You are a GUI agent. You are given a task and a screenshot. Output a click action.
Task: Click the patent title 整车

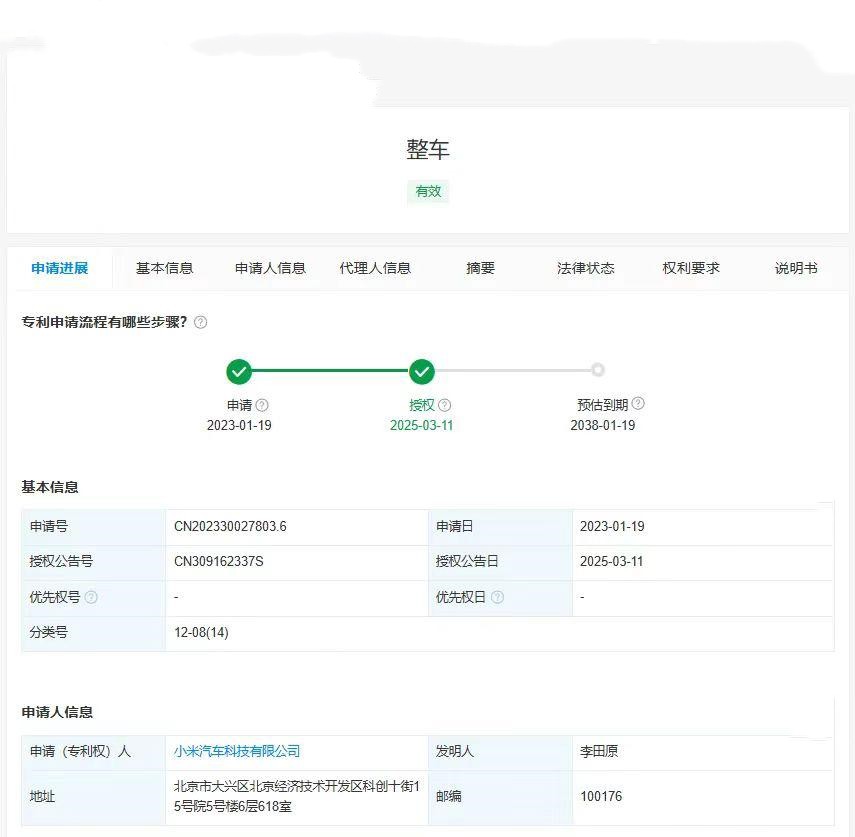click(x=428, y=149)
